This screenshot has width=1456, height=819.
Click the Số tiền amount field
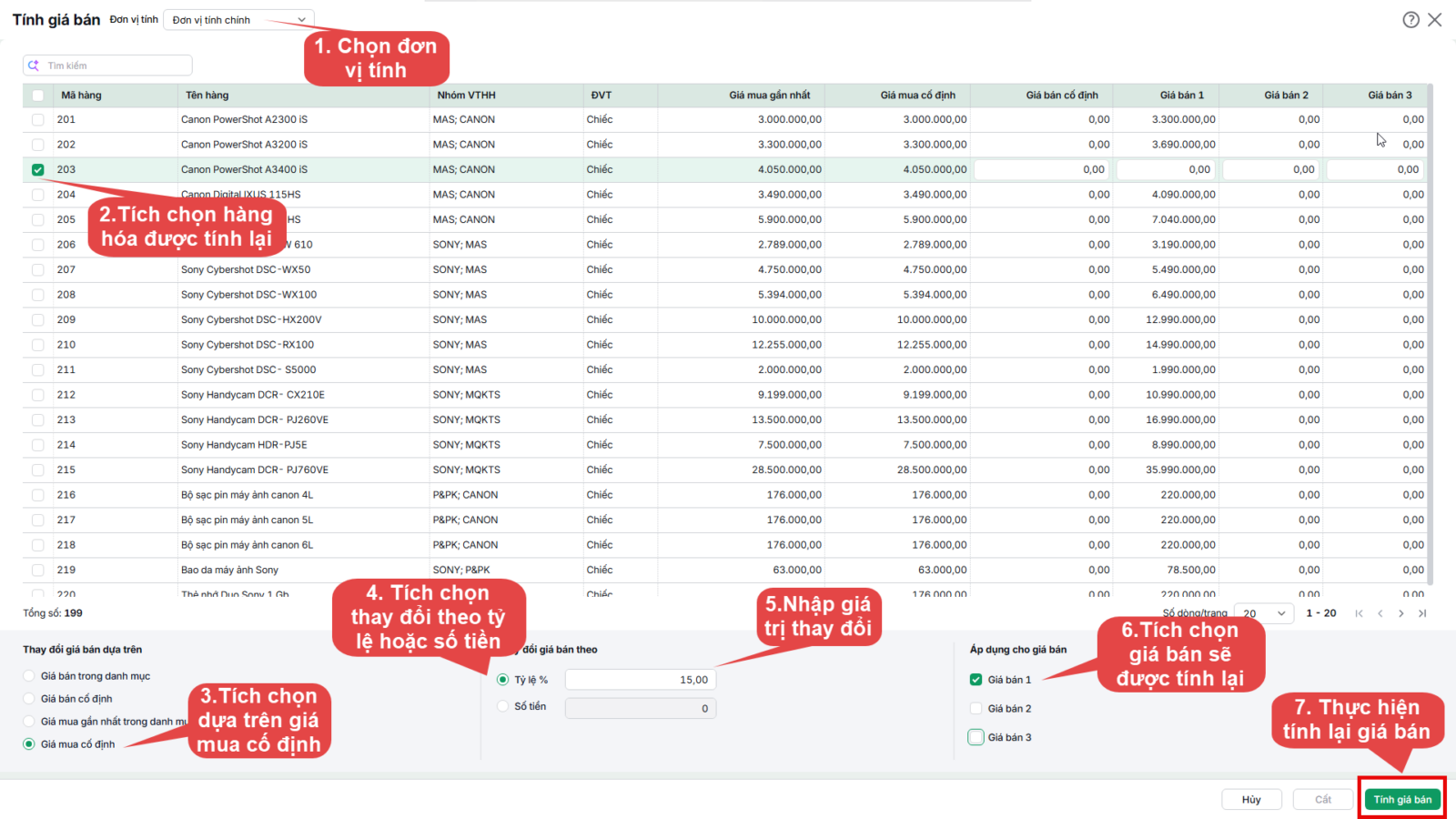click(641, 708)
